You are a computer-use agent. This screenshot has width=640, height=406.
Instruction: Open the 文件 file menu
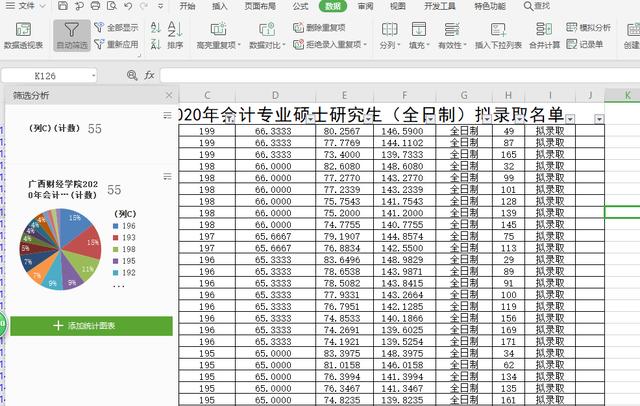point(27,6)
